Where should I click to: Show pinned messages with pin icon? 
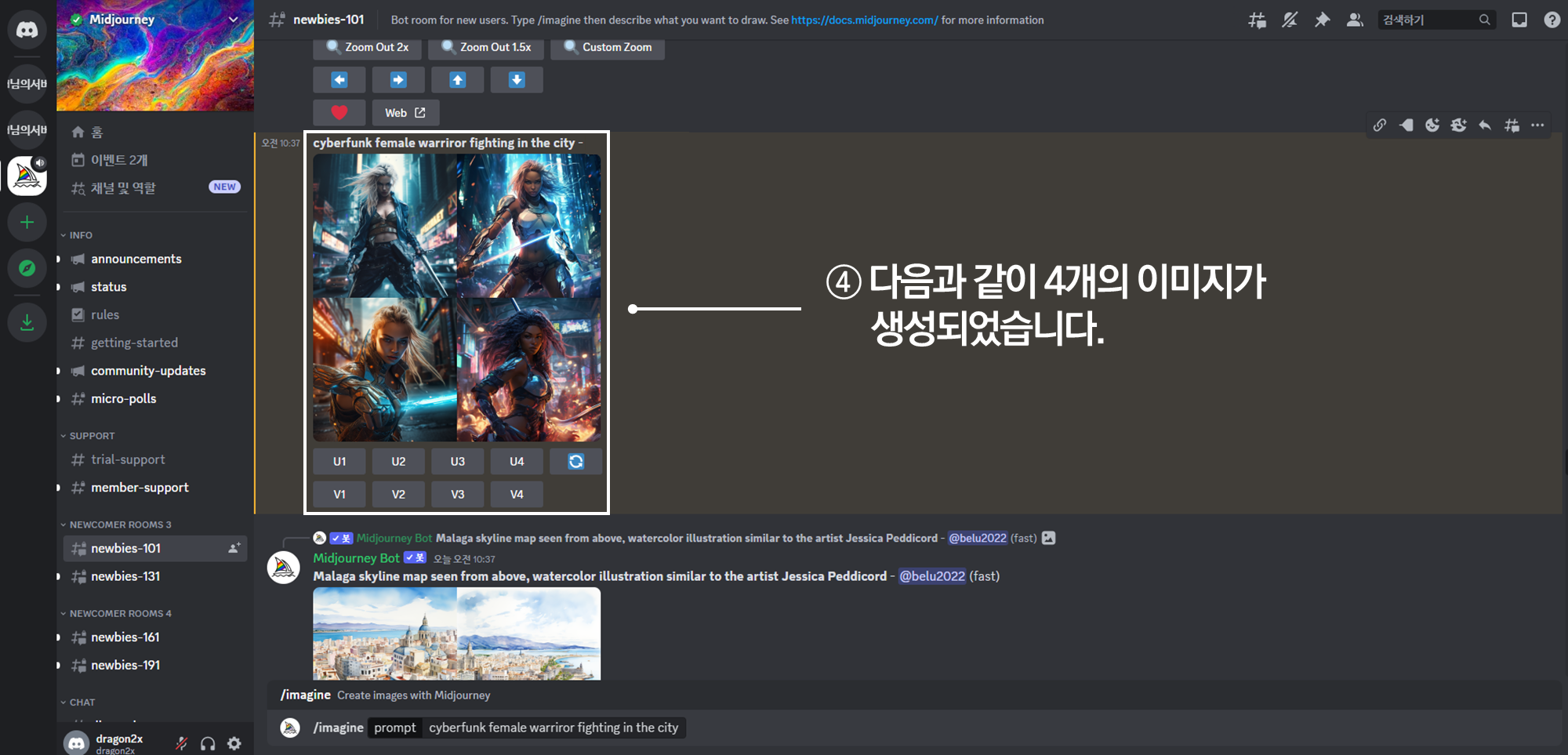pyautogui.click(x=1323, y=20)
